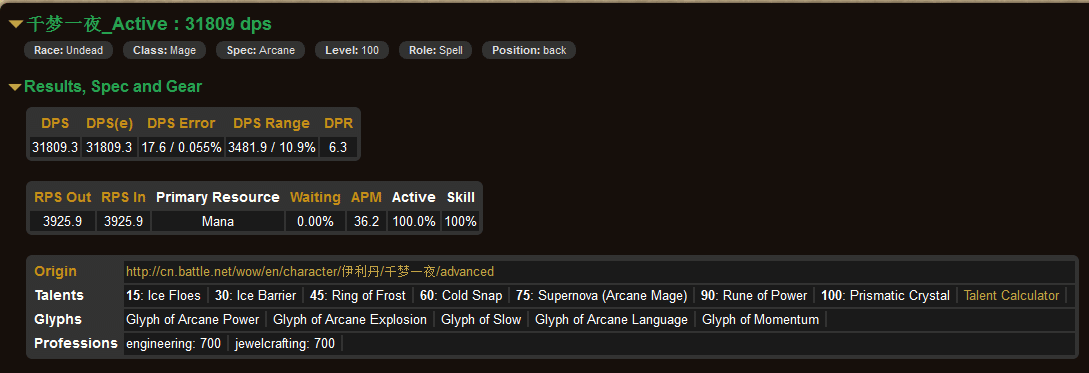This screenshot has width=1089, height=373.
Task: Select the Spec: Arcane badge
Action: coord(260,50)
